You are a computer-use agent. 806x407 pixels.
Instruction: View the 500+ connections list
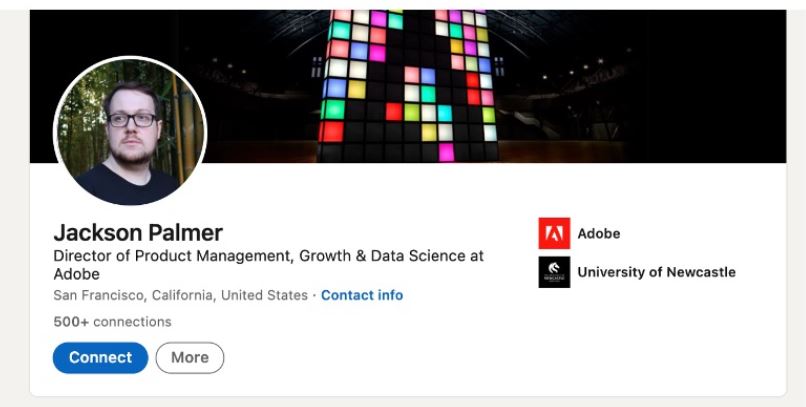(x=112, y=322)
